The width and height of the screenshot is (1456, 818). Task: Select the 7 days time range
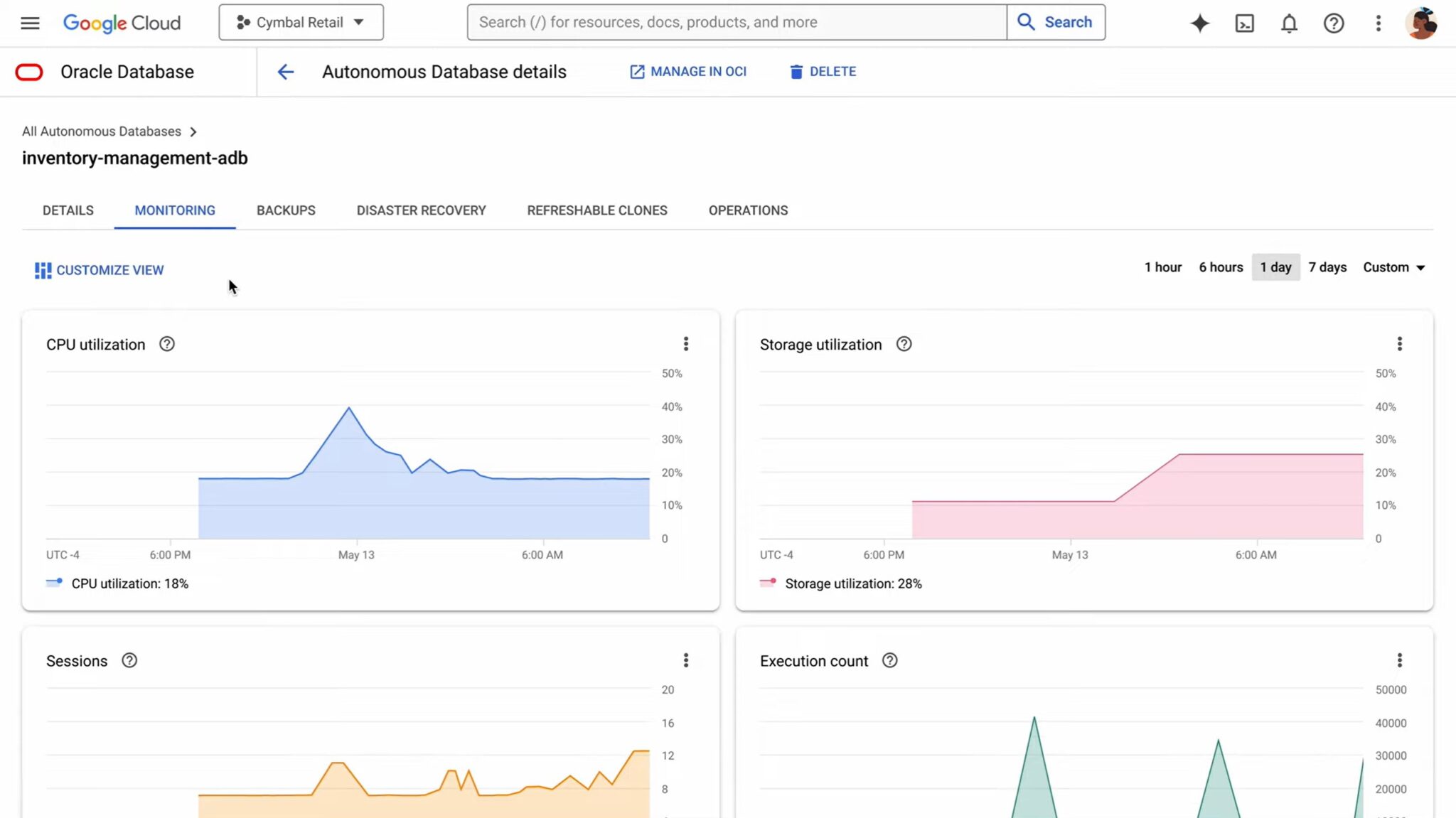[1327, 267]
